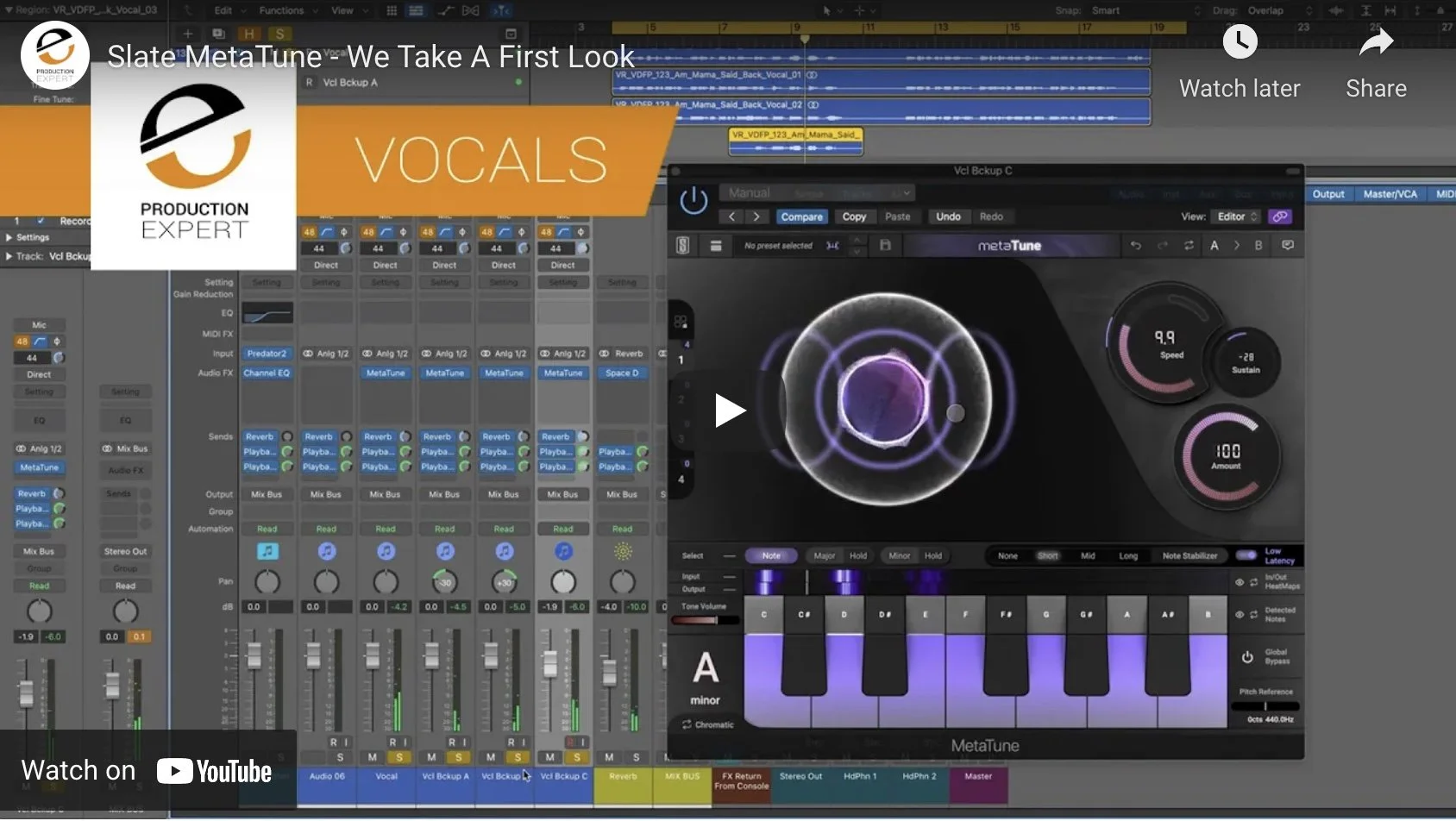Choose Short note stabilizer setting
1456x821 pixels.
pyautogui.click(x=1048, y=556)
